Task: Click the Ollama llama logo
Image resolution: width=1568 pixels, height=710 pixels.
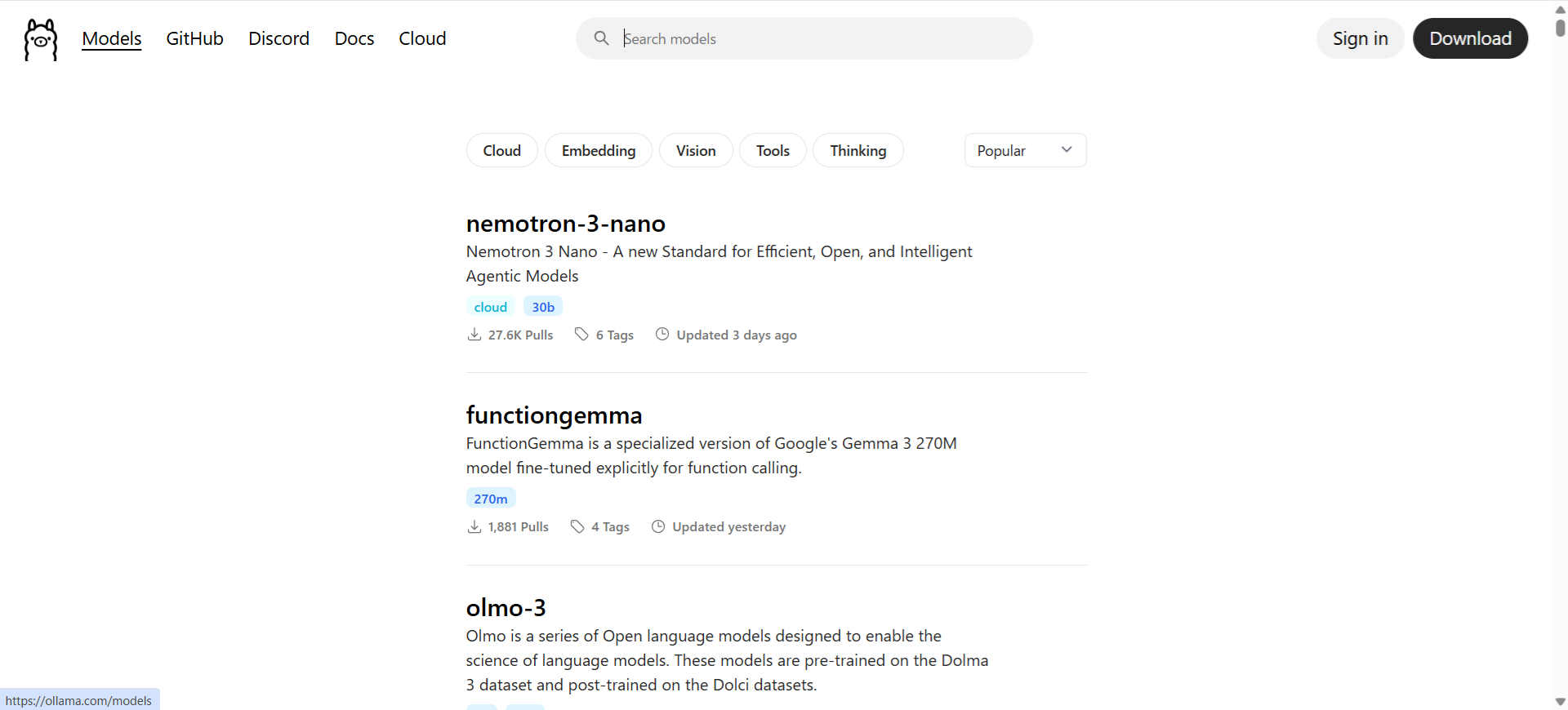Action: [x=41, y=39]
